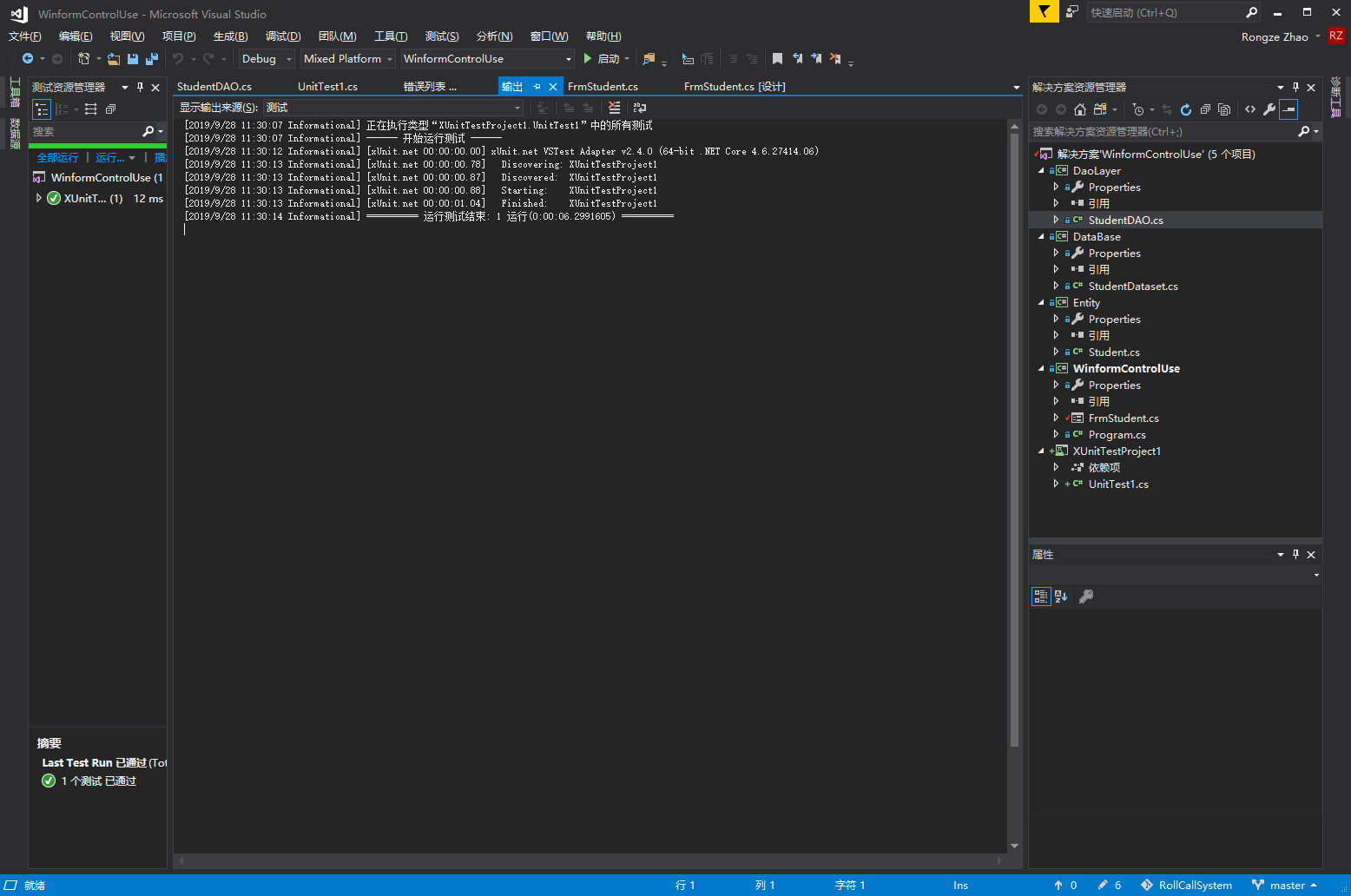This screenshot has width=1351, height=896.
Task: Click Collapse All in Solution Explorer
Action: [1205, 109]
